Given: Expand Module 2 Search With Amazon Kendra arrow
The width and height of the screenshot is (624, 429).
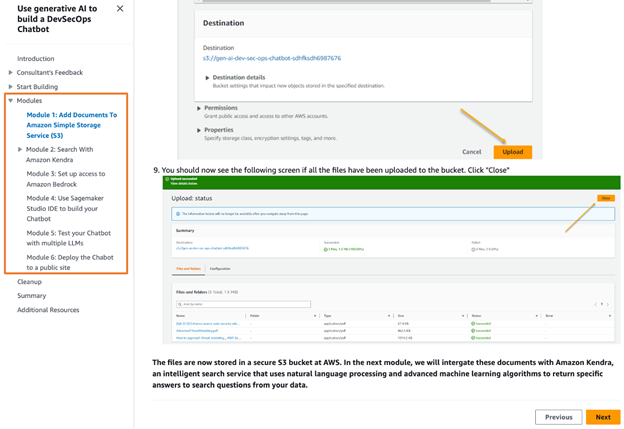Looking at the screenshot, I should coord(20,149).
